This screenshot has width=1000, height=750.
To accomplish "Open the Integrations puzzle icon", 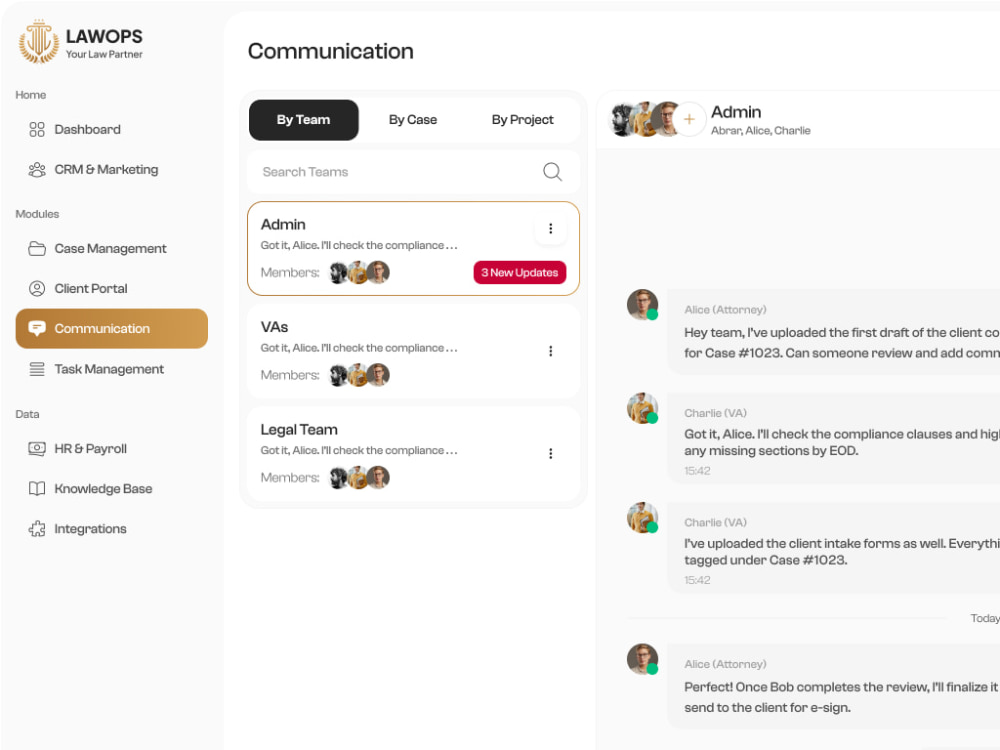I will pyautogui.click(x=37, y=529).
